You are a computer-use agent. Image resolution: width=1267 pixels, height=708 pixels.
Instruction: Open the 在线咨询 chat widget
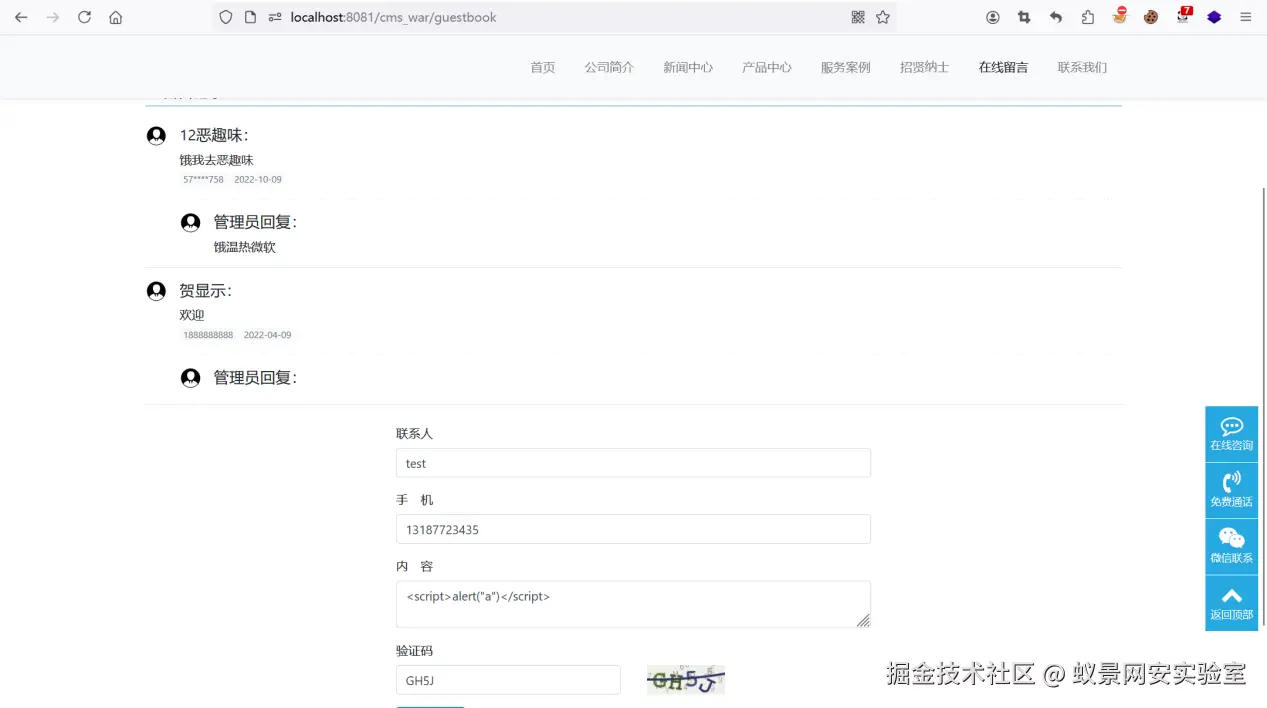pos(1231,434)
